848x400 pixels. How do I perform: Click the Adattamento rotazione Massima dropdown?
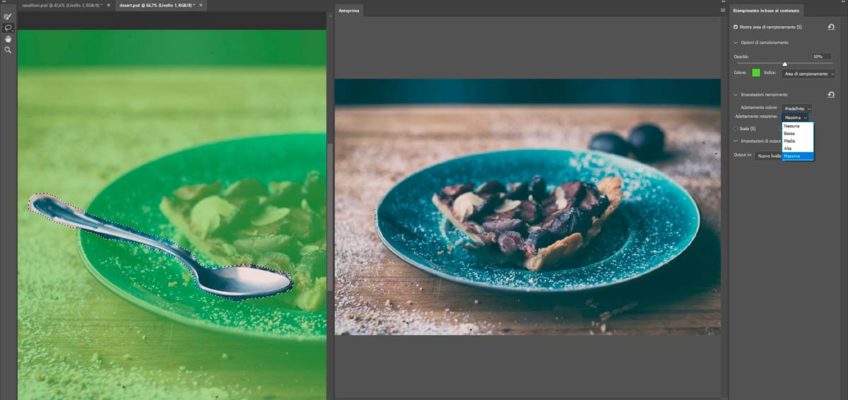[x=795, y=117]
